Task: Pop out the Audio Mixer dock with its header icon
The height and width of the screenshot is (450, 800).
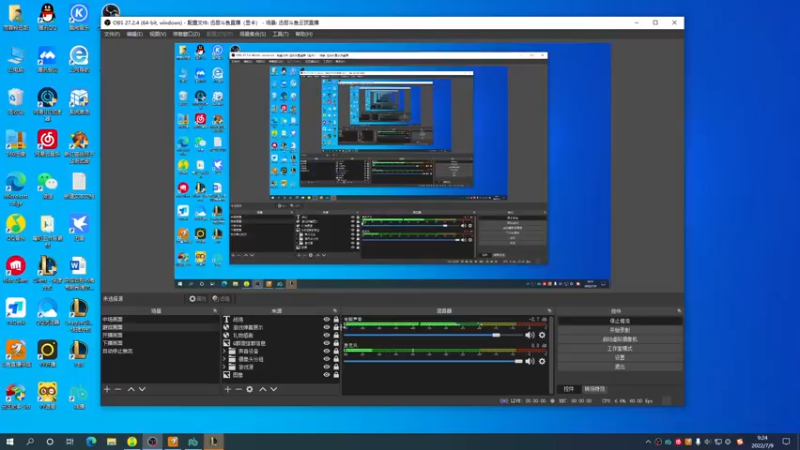Action: coord(549,311)
